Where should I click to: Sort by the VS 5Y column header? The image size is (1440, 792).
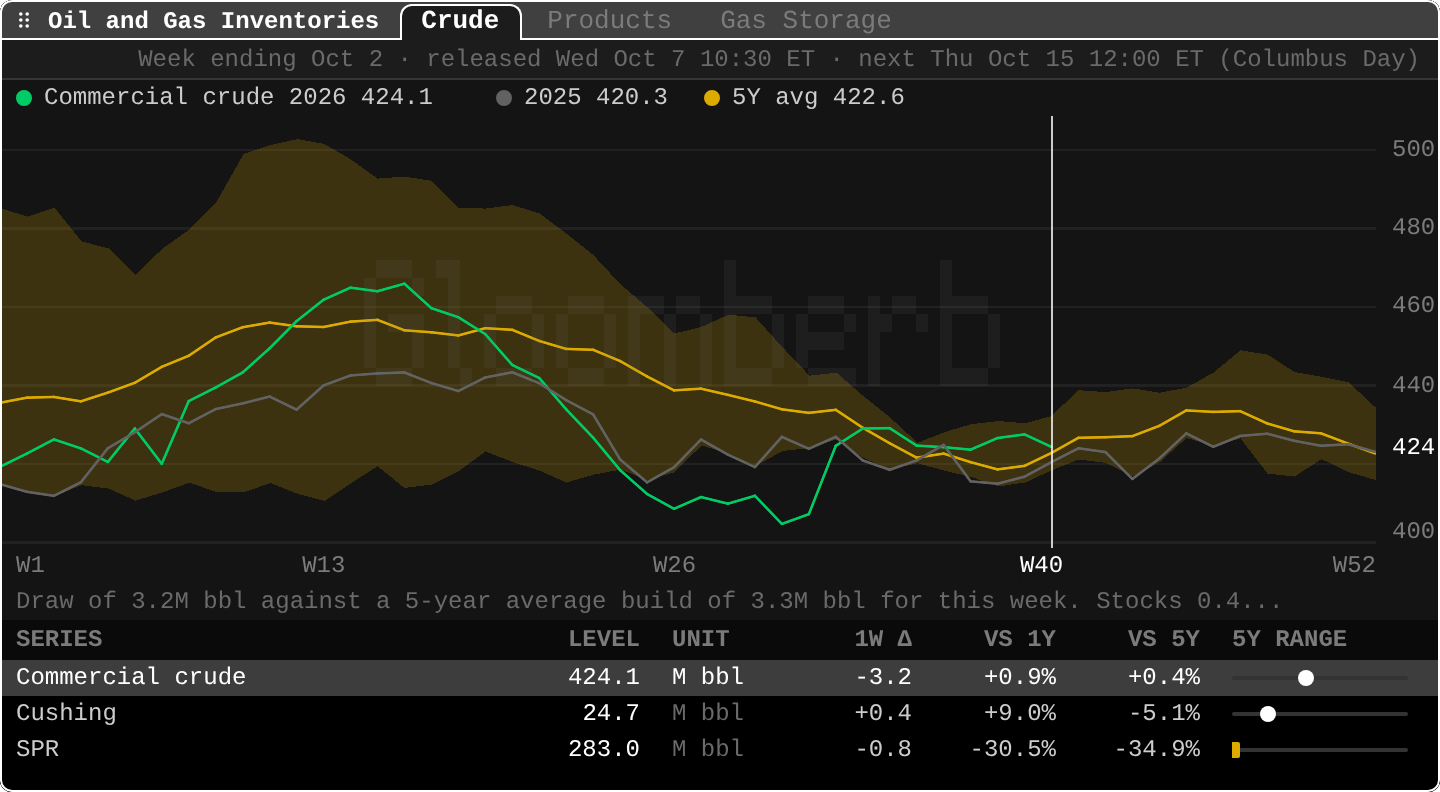(x=1164, y=640)
